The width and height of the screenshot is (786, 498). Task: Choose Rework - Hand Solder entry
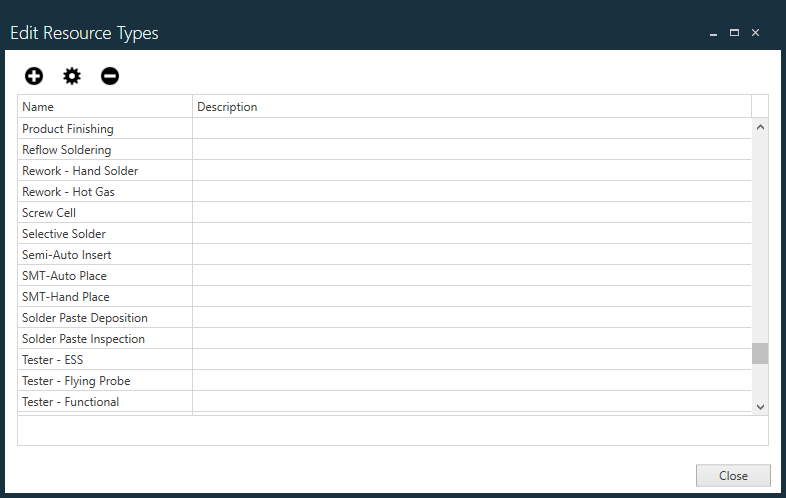80,171
